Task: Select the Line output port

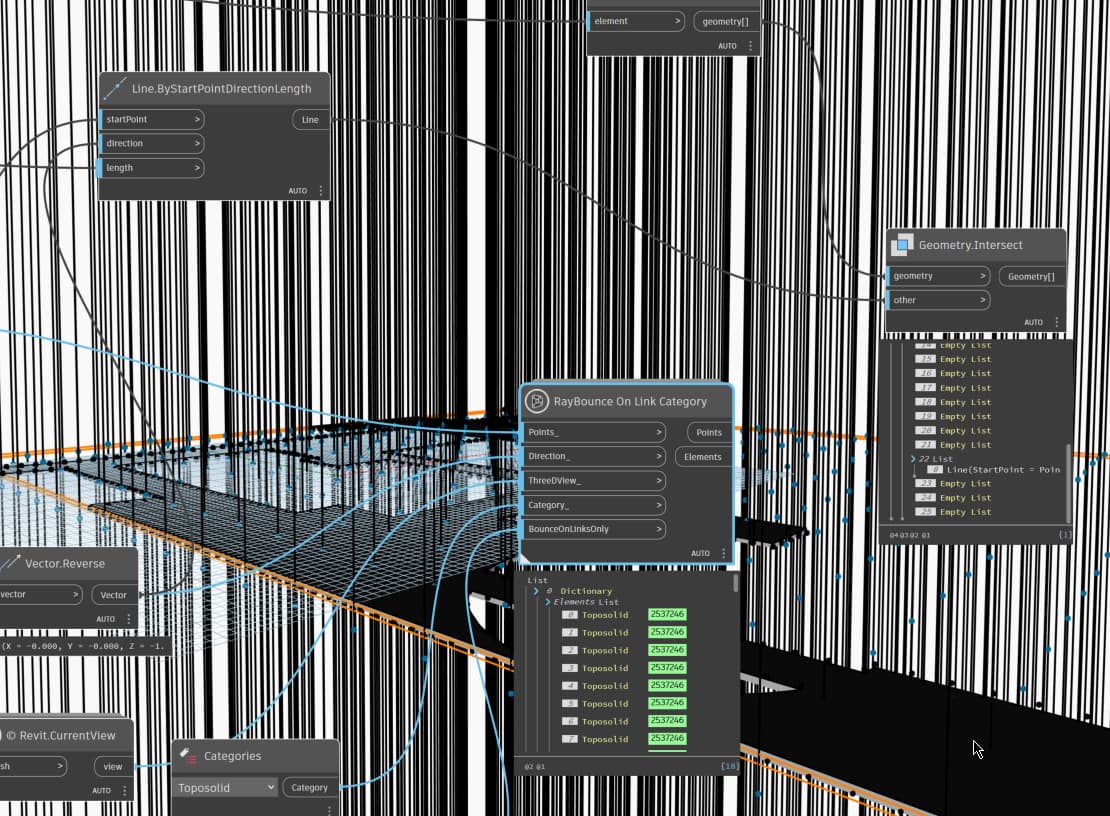Action: (x=310, y=120)
